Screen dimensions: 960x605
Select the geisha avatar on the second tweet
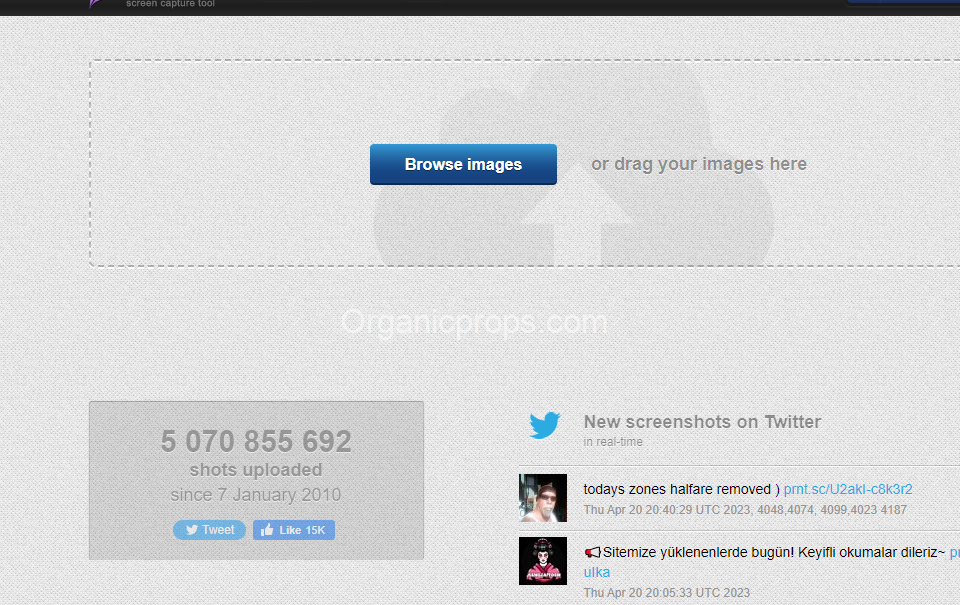[x=543, y=561]
